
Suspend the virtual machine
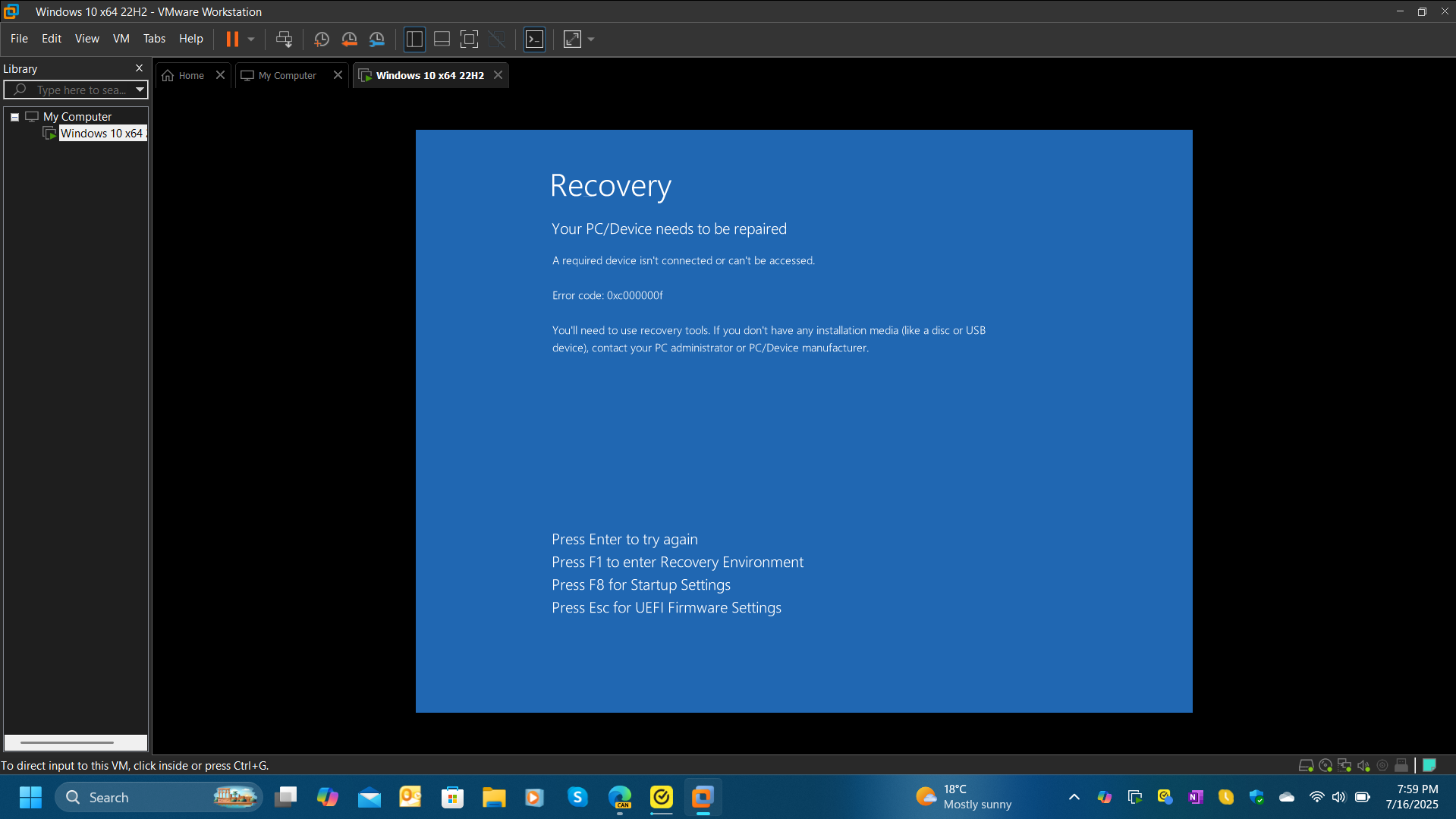(232, 39)
